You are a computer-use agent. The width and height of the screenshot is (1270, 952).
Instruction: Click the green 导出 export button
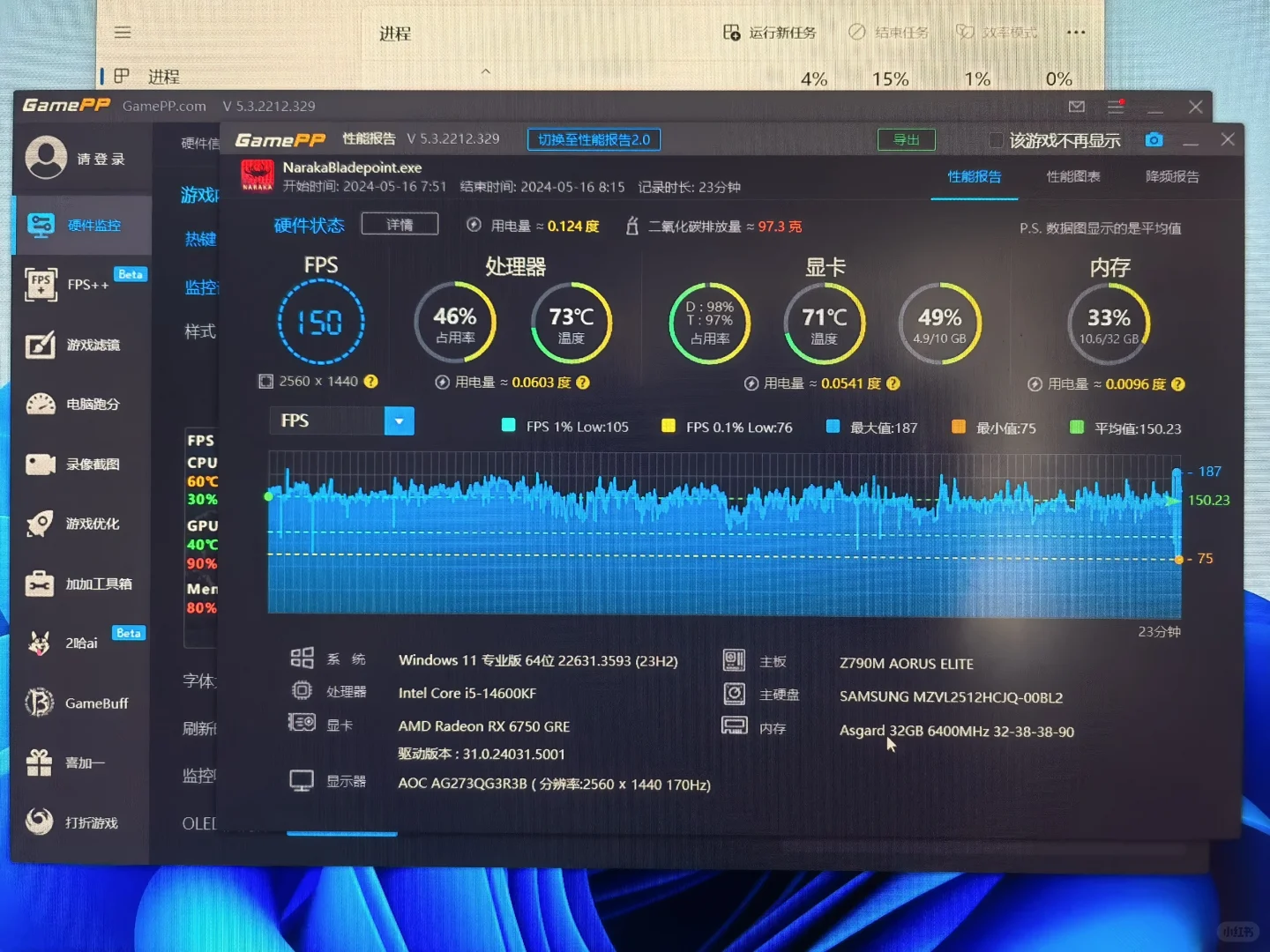point(907,140)
